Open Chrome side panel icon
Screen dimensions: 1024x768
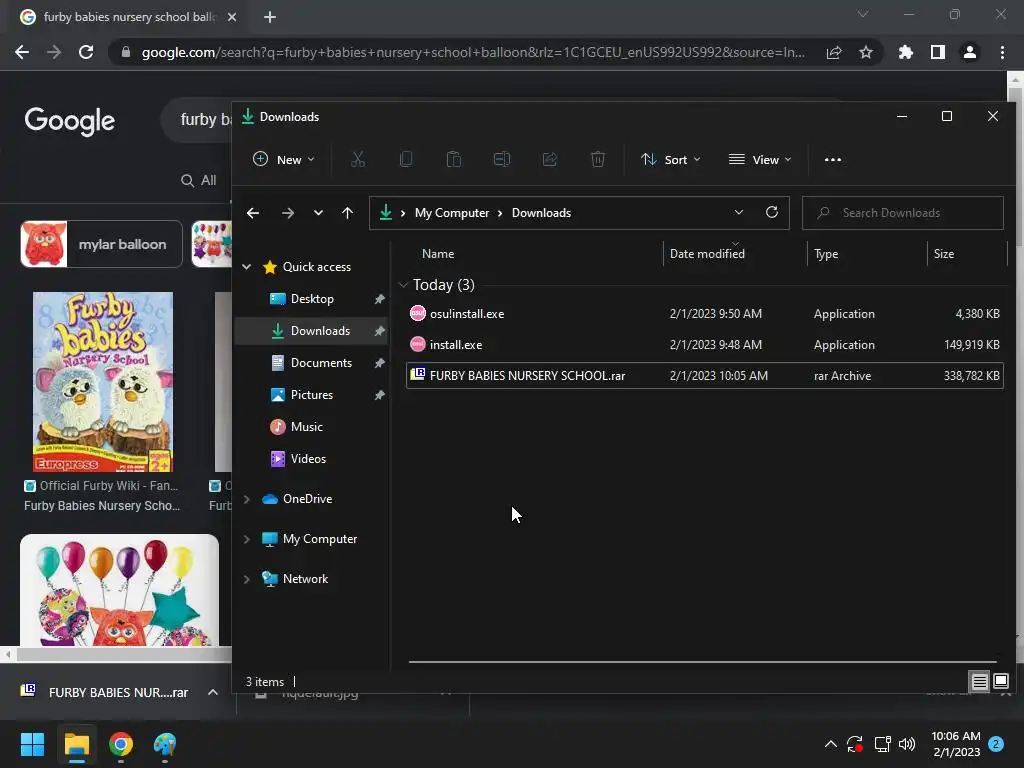[x=938, y=52]
